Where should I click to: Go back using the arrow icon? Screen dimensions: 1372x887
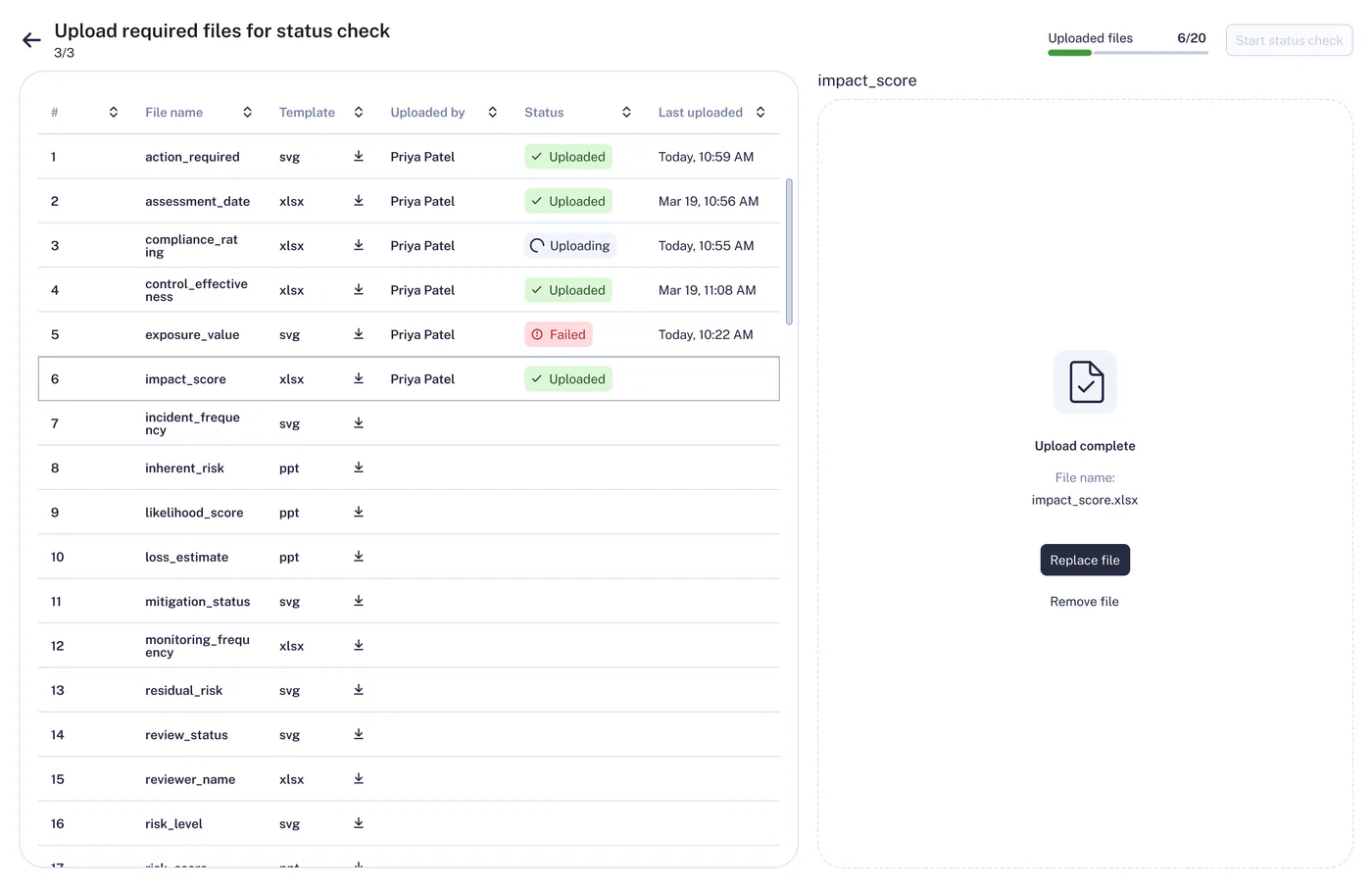click(x=31, y=40)
